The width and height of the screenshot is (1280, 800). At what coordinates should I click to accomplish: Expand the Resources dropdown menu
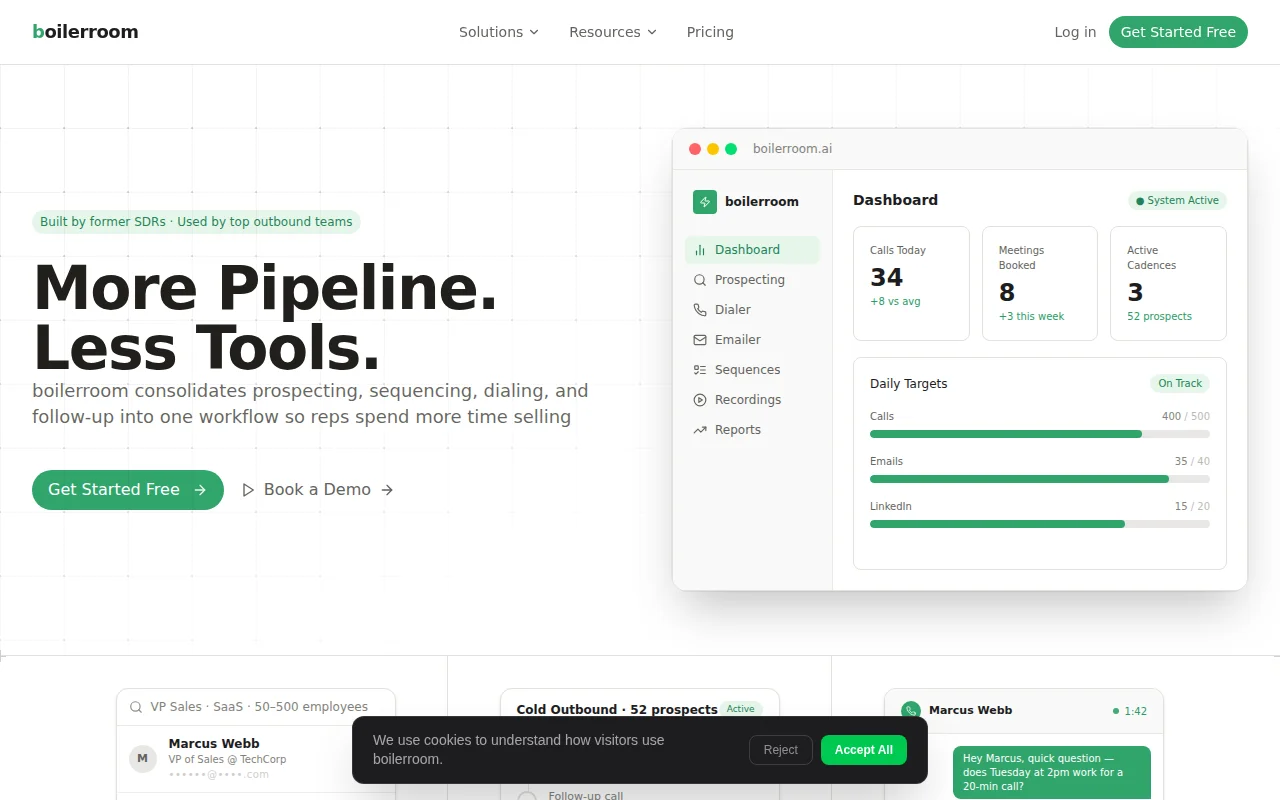(x=613, y=32)
